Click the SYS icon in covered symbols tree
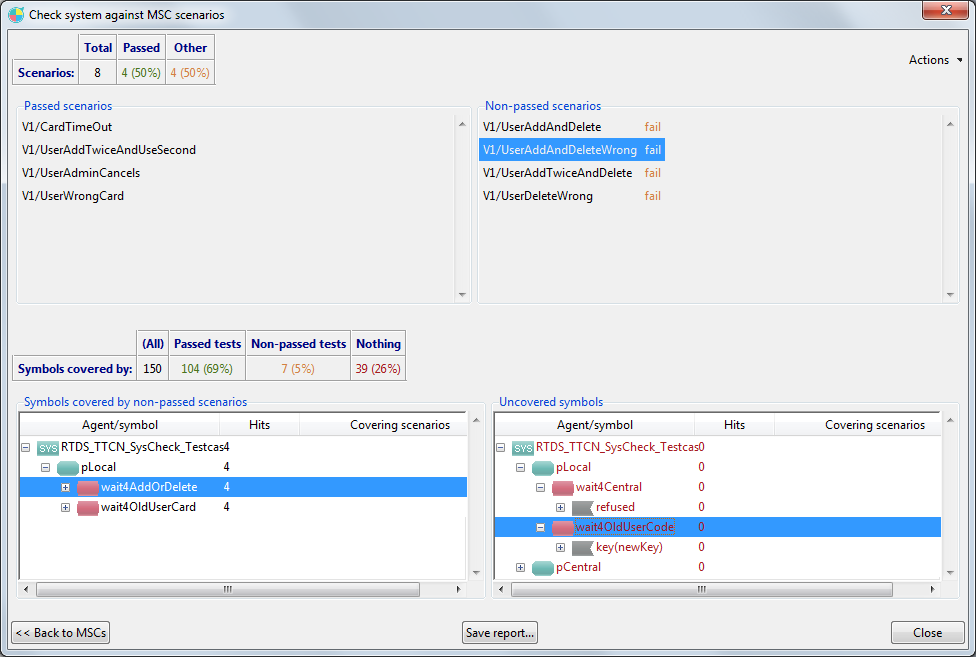 (48, 448)
